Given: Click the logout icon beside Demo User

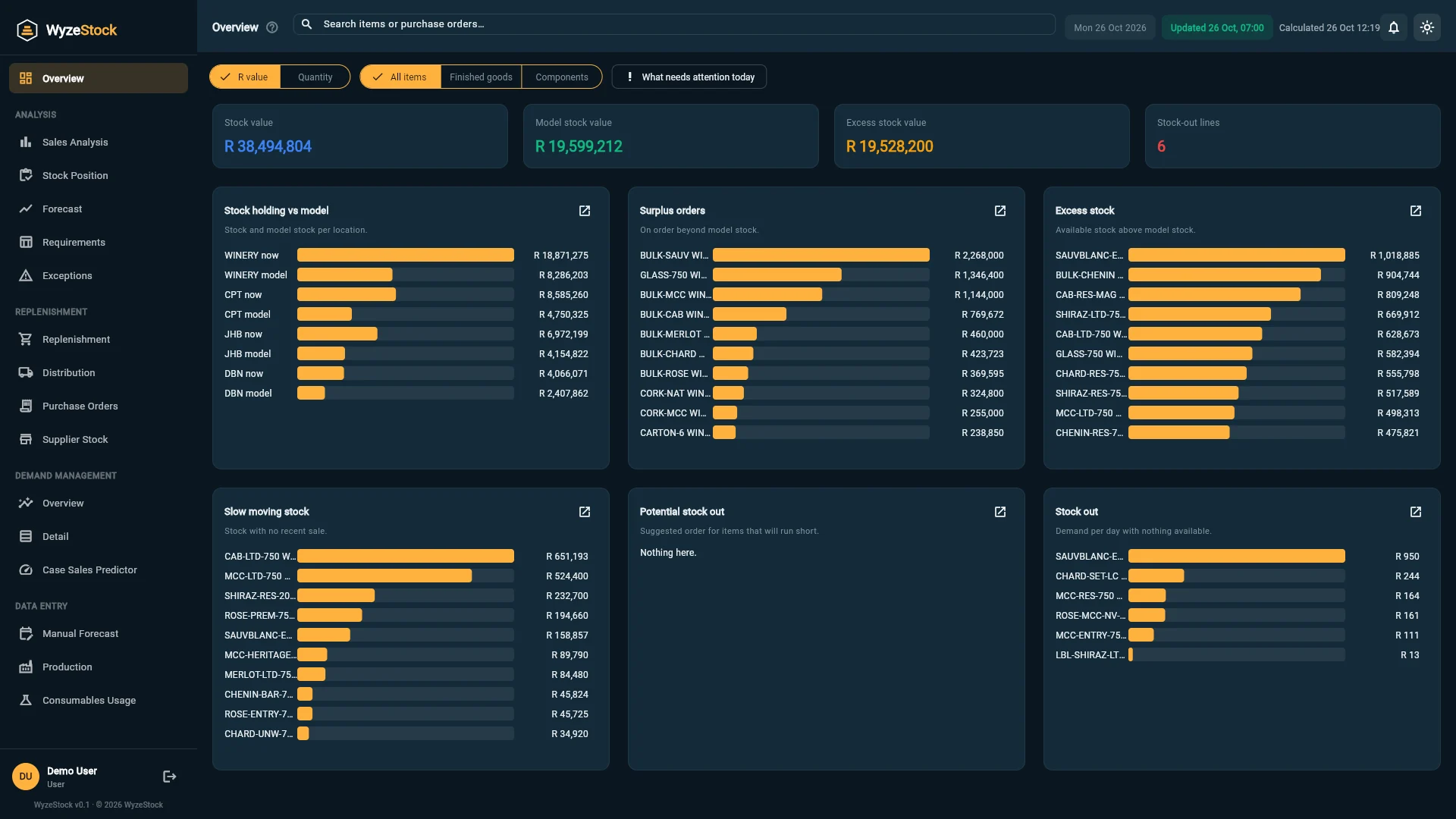Looking at the screenshot, I should [170, 777].
